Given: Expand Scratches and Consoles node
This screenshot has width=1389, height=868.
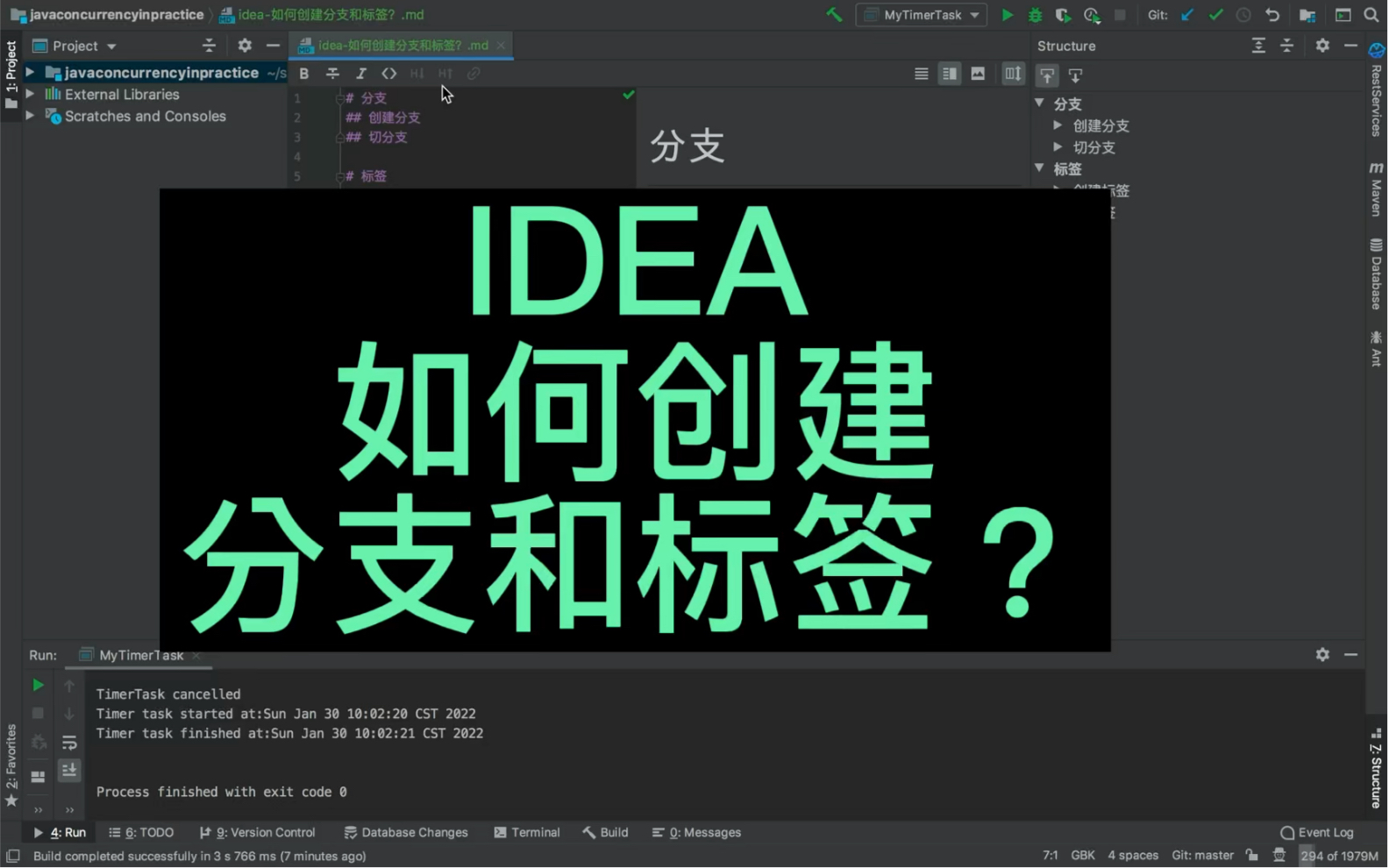Looking at the screenshot, I should (30, 116).
